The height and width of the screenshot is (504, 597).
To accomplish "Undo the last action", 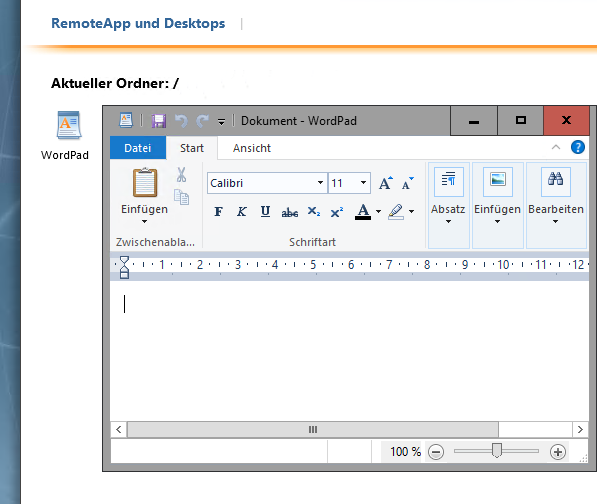I will click(x=181, y=121).
